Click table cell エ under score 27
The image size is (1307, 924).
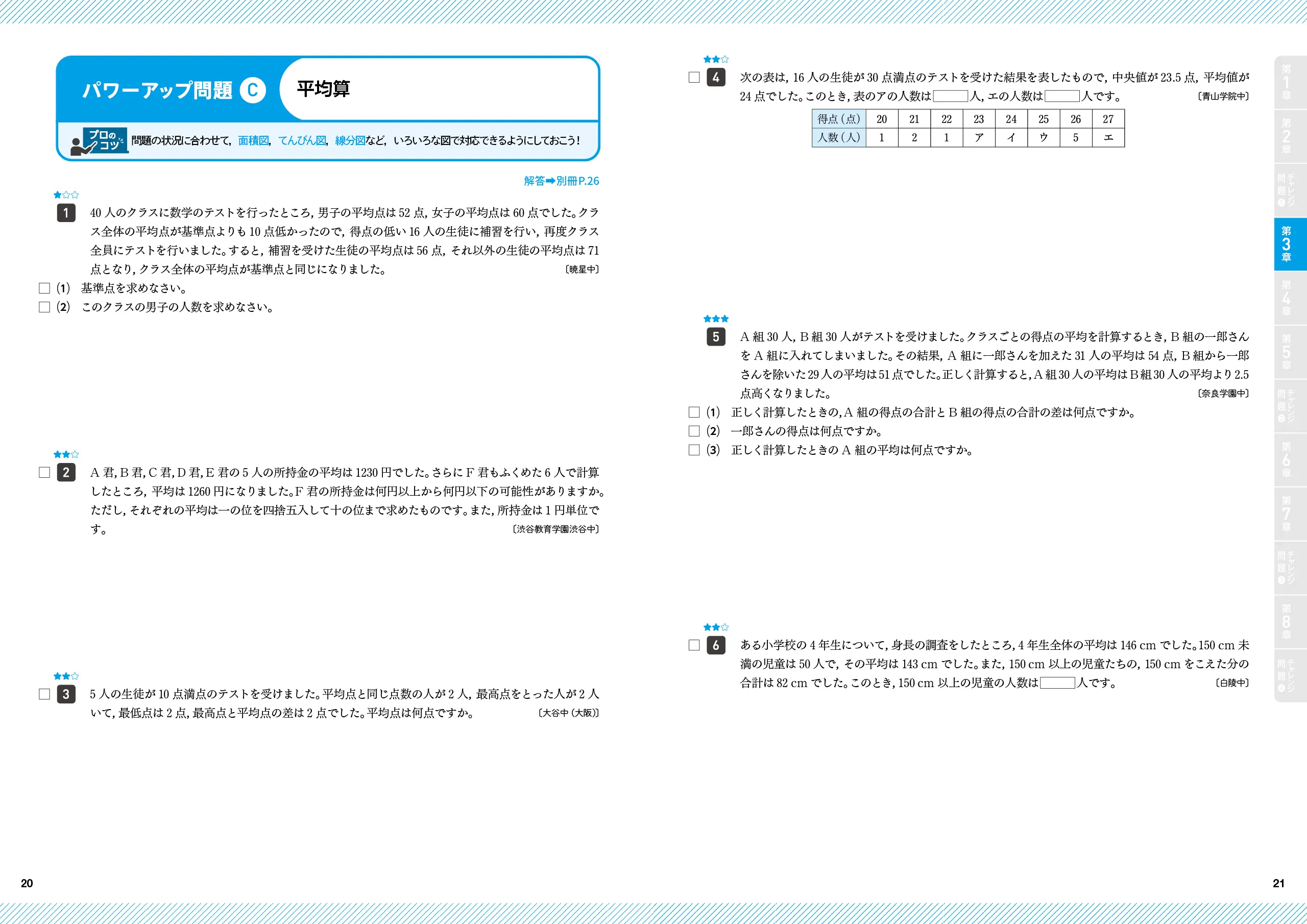(1108, 138)
